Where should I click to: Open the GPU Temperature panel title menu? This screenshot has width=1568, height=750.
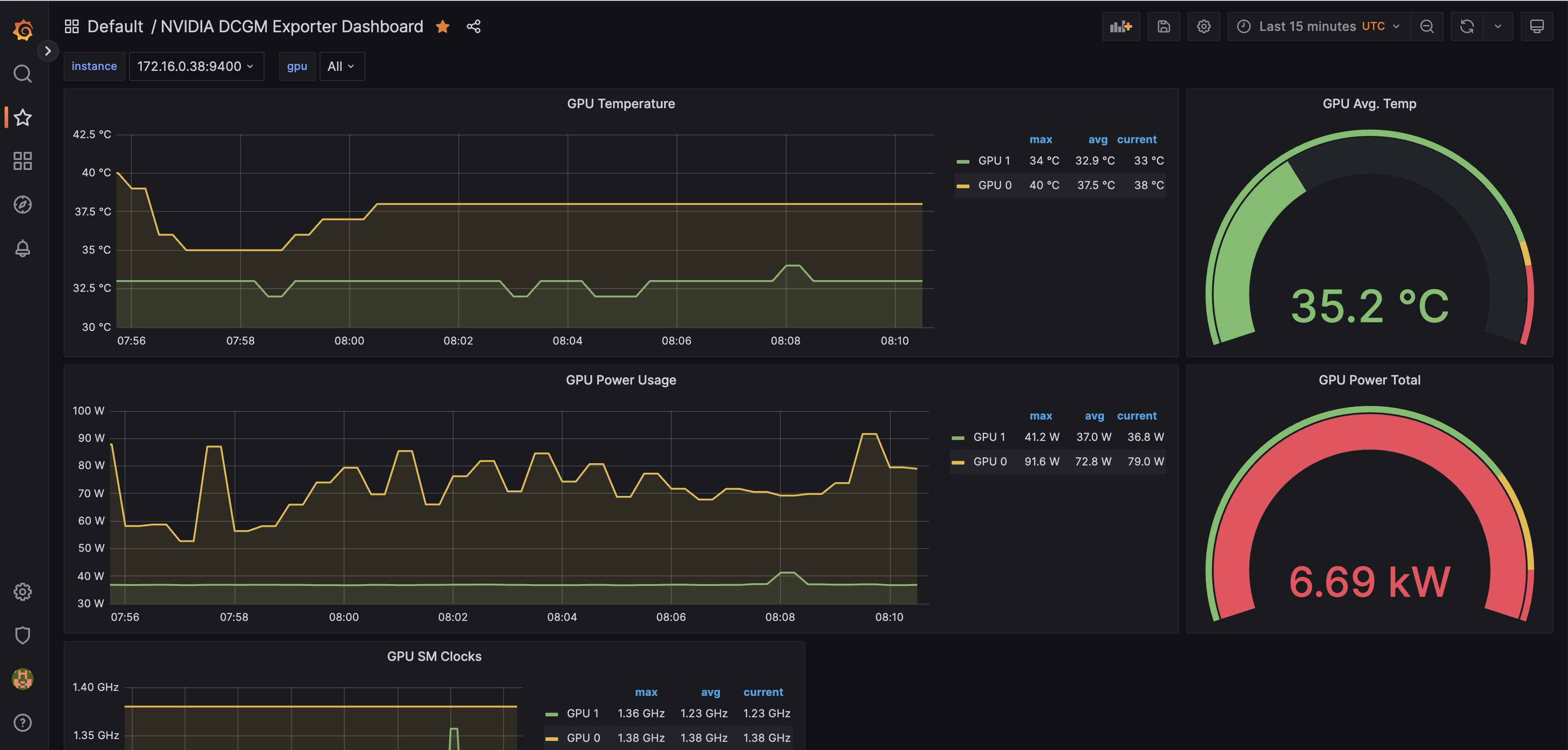[620, 104]
